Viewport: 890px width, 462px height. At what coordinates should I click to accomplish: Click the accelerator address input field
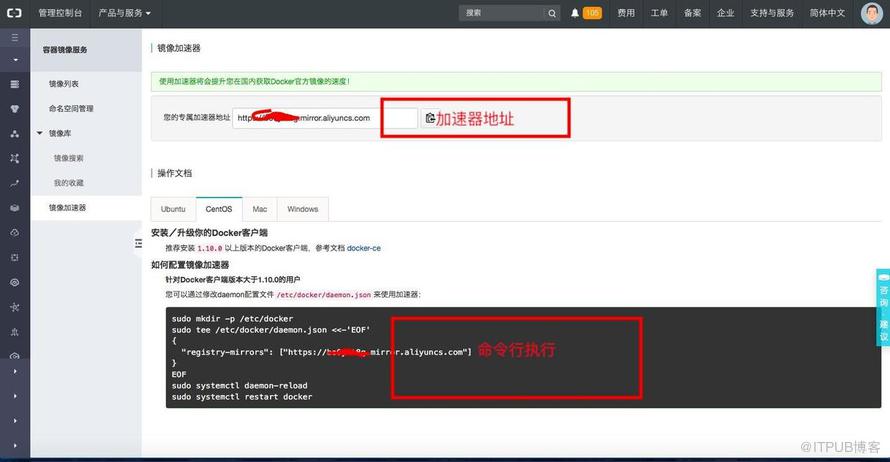click(325, 118)
